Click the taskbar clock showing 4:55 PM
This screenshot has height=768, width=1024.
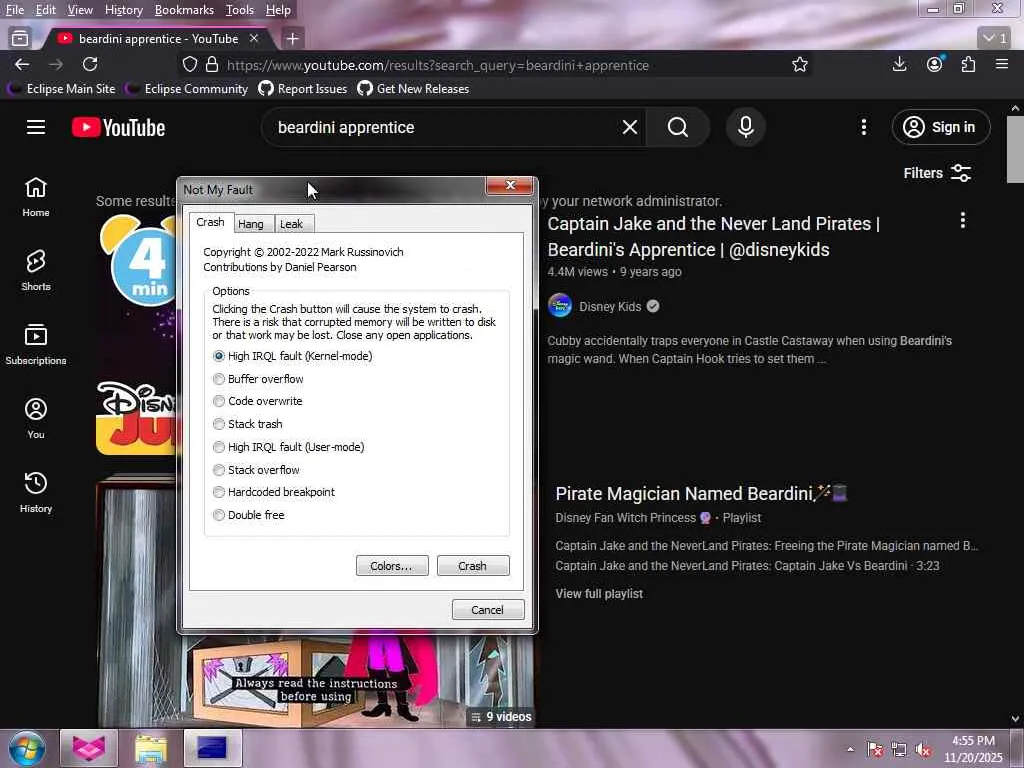click(x=973, y=749)
